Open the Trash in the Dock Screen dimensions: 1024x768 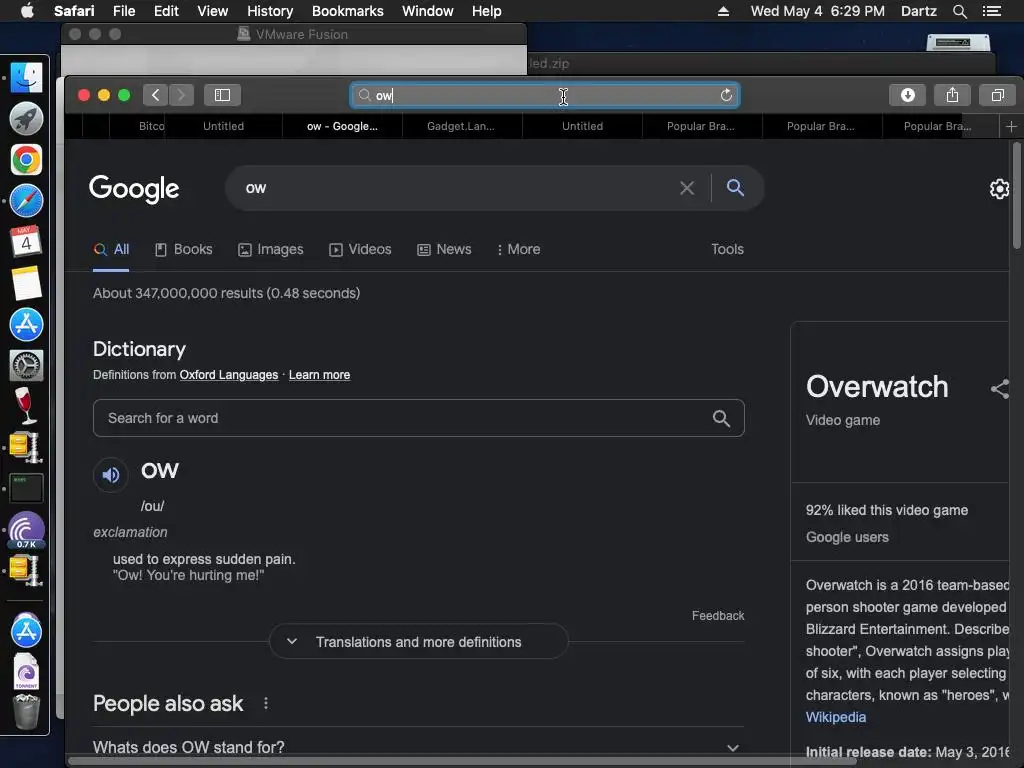(x=26, y=712)
